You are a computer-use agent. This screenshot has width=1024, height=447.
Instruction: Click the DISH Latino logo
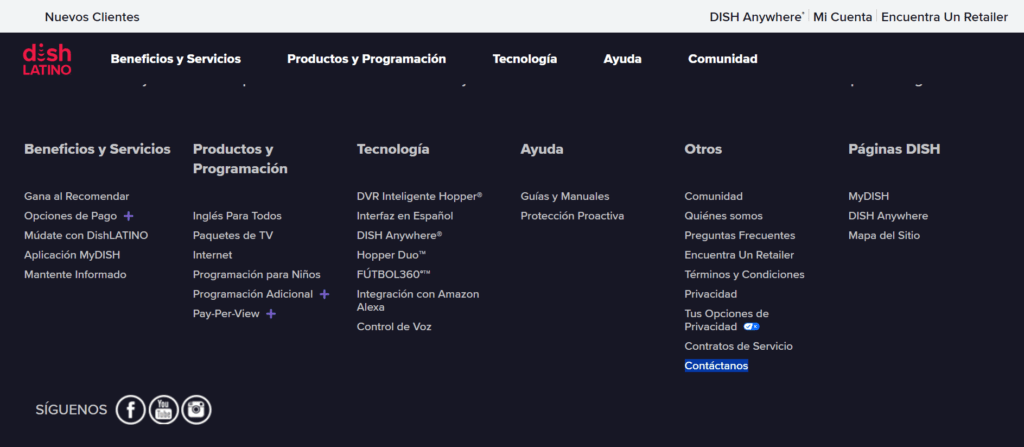[x=46, y=59]
